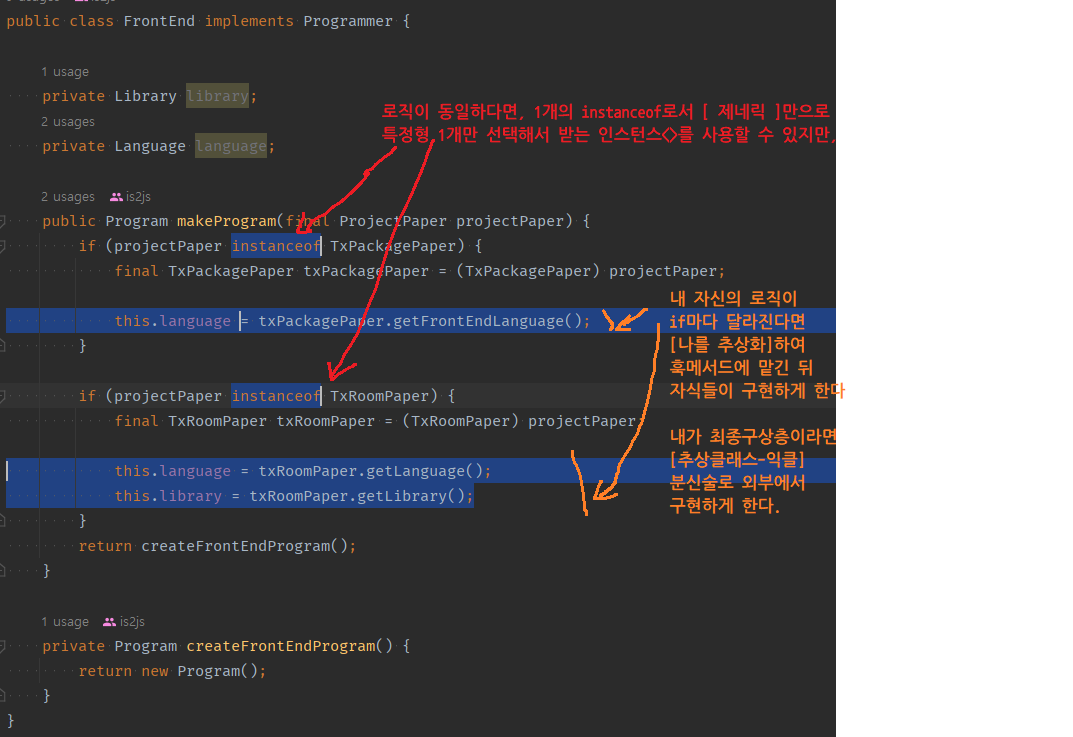Viewport: 1073px width, 737px height.
Task: Click the Programmer interface name
Action: tap(348, 21)
